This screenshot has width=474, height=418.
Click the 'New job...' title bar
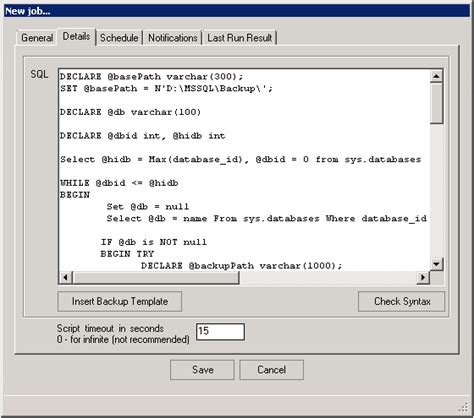click(x=237, y=11)
